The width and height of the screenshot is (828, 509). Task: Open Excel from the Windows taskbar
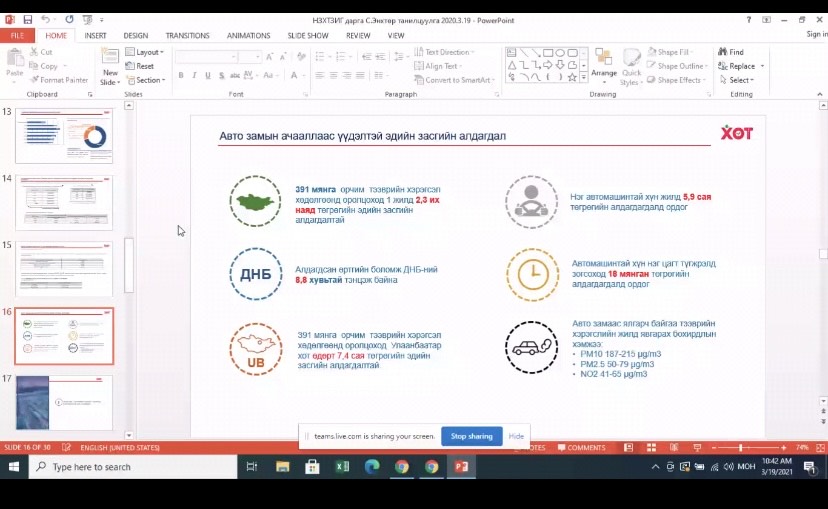(x=342, y=466)
